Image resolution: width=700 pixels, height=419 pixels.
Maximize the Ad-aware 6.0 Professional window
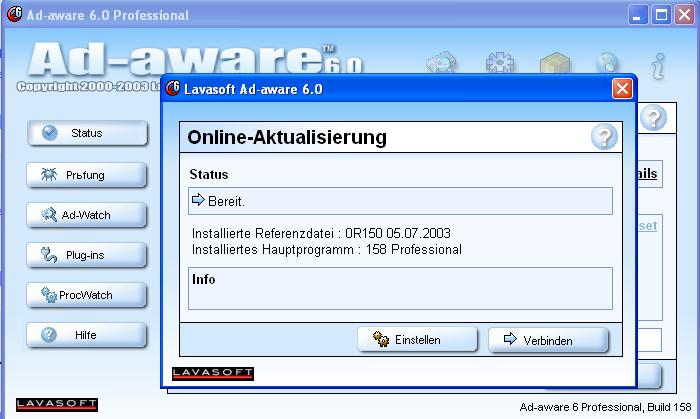[x=661, y=15]
